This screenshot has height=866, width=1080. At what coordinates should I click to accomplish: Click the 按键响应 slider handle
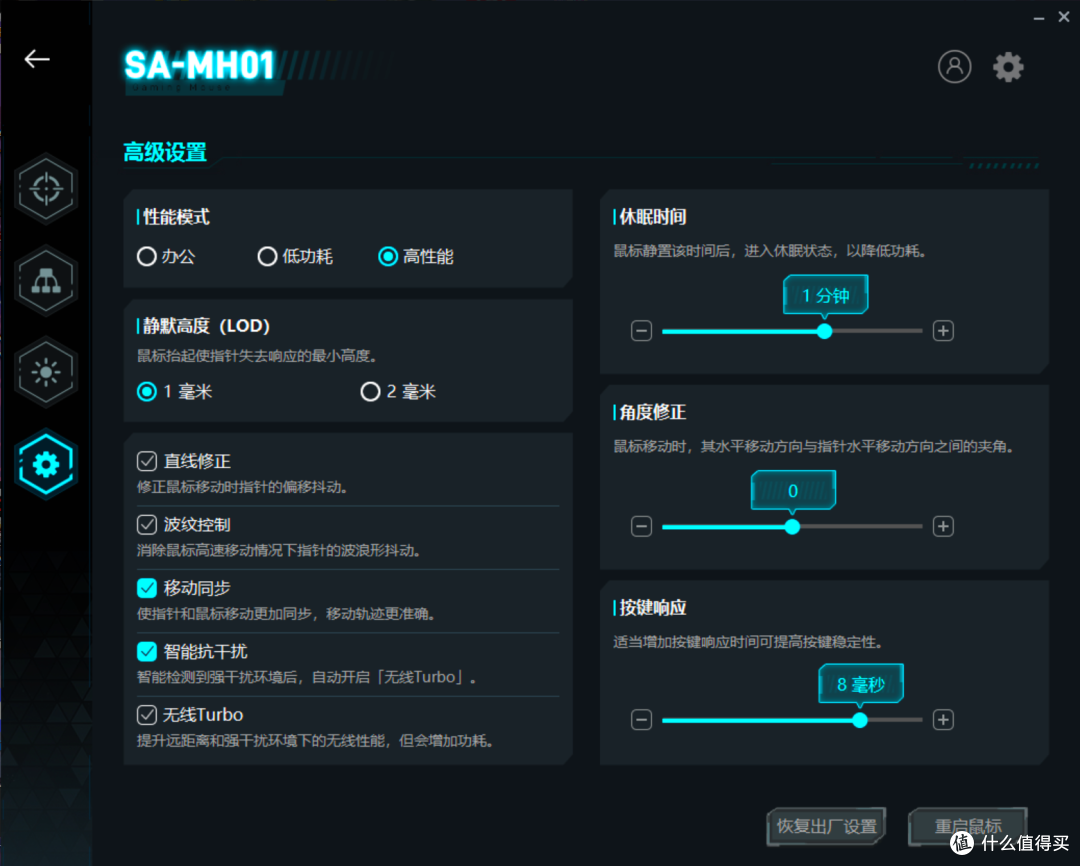click(860, 721)
